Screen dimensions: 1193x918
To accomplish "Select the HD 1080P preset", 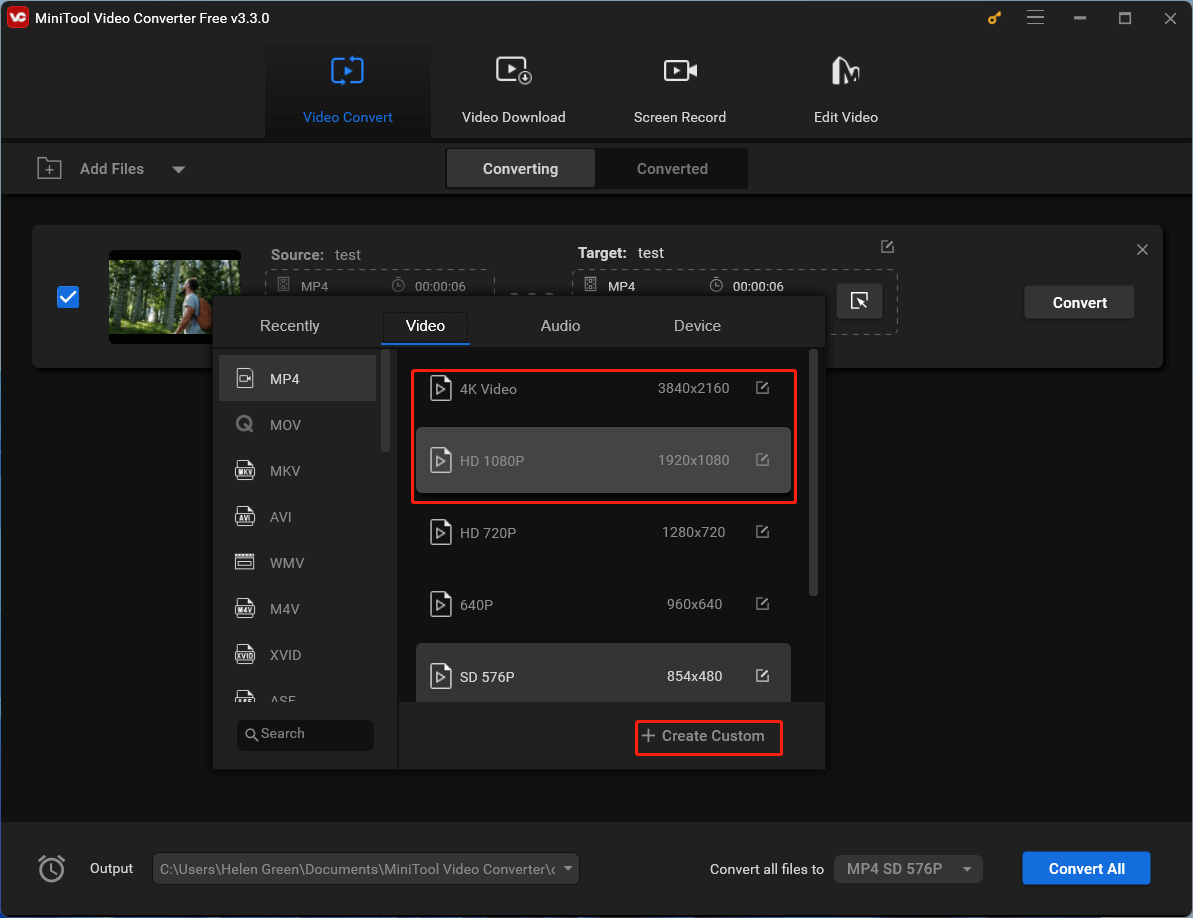I will [603, 460].
